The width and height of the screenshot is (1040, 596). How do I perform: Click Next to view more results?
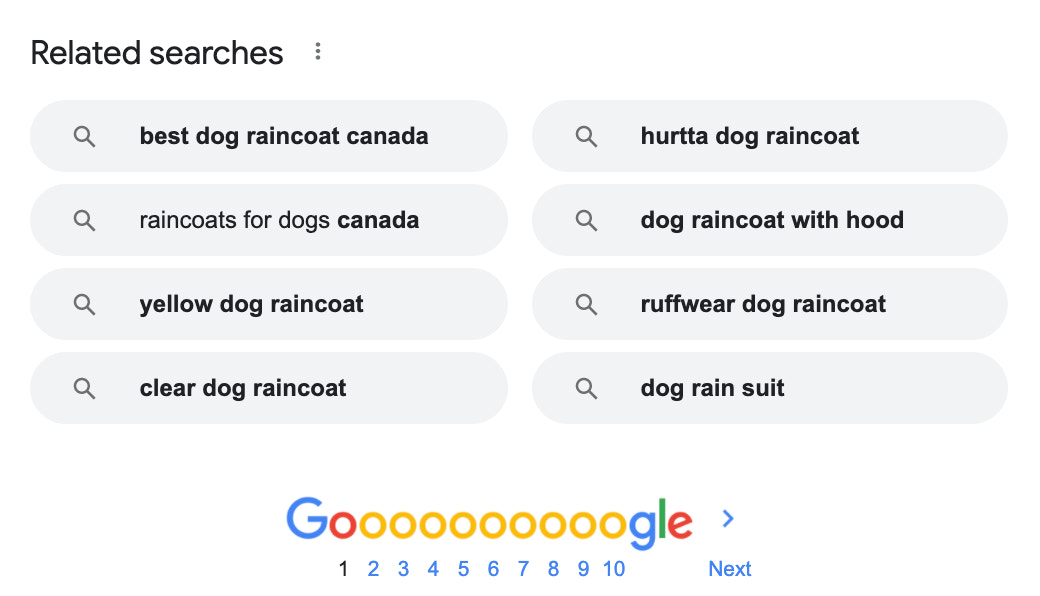point(730,568)
